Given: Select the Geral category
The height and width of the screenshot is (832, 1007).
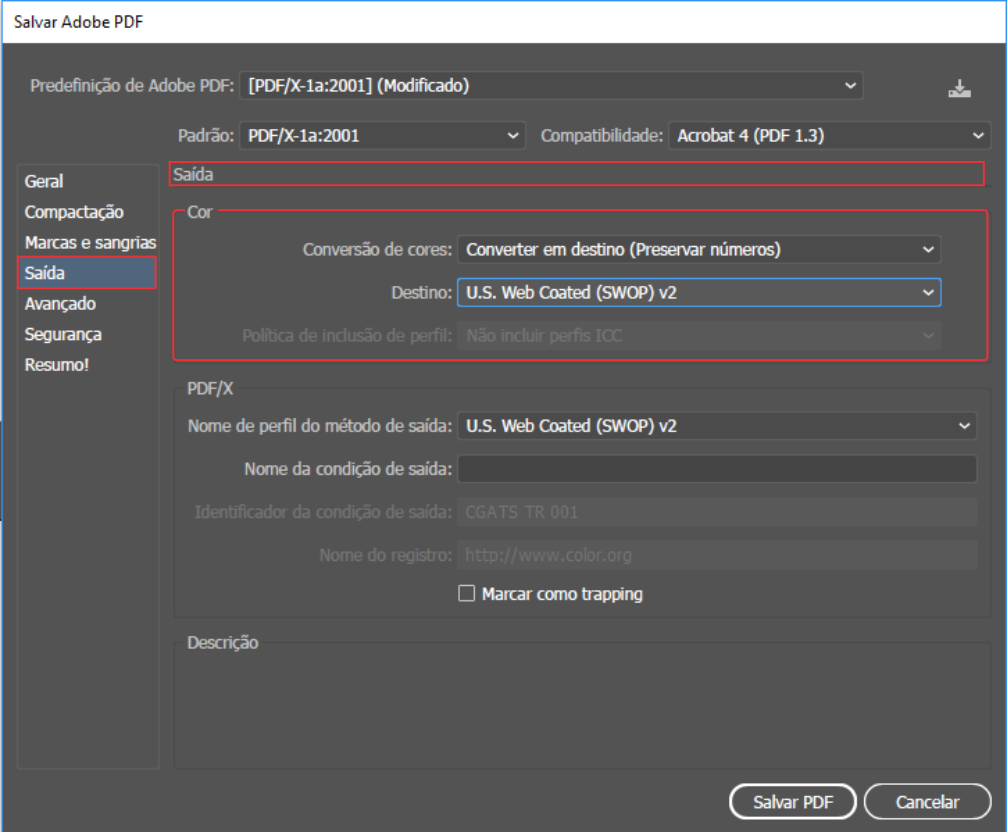Looking at the screenshot, I should pos(44,181).
